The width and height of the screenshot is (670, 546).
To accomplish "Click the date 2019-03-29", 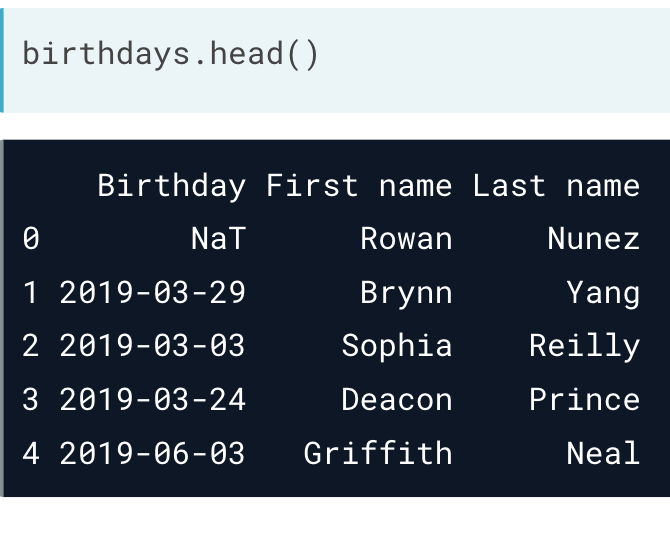I will [152, 293].
